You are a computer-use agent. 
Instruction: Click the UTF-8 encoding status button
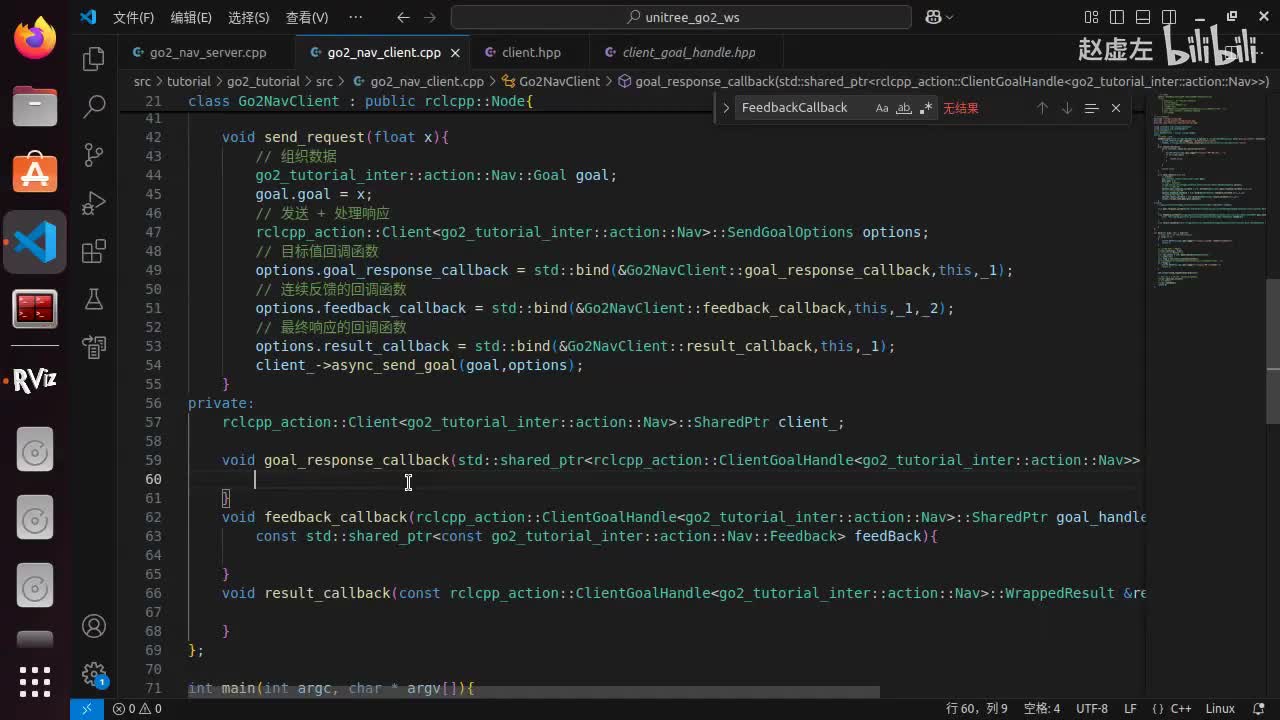click(1091, 708)
